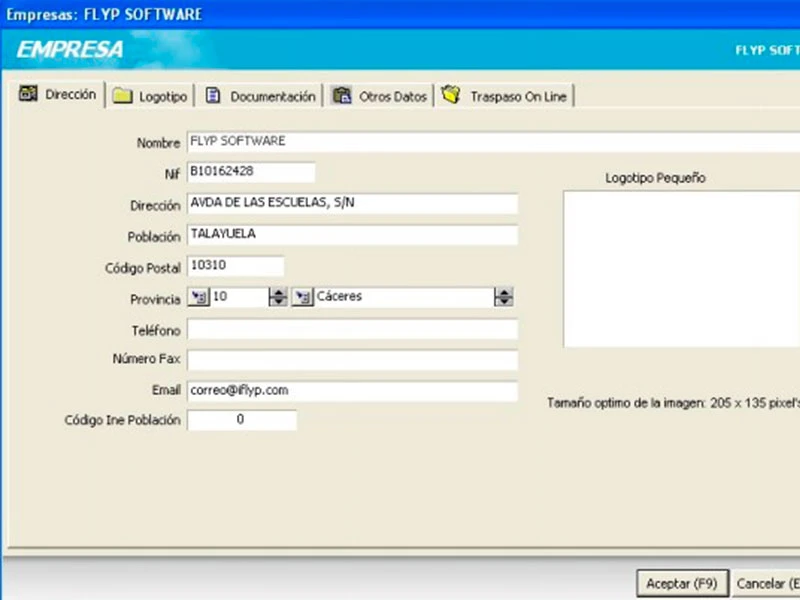Click the Cáceres province name spinner arrows
Image resolution: width=800 pixels, height=600 pixels.
coord(504,297)
